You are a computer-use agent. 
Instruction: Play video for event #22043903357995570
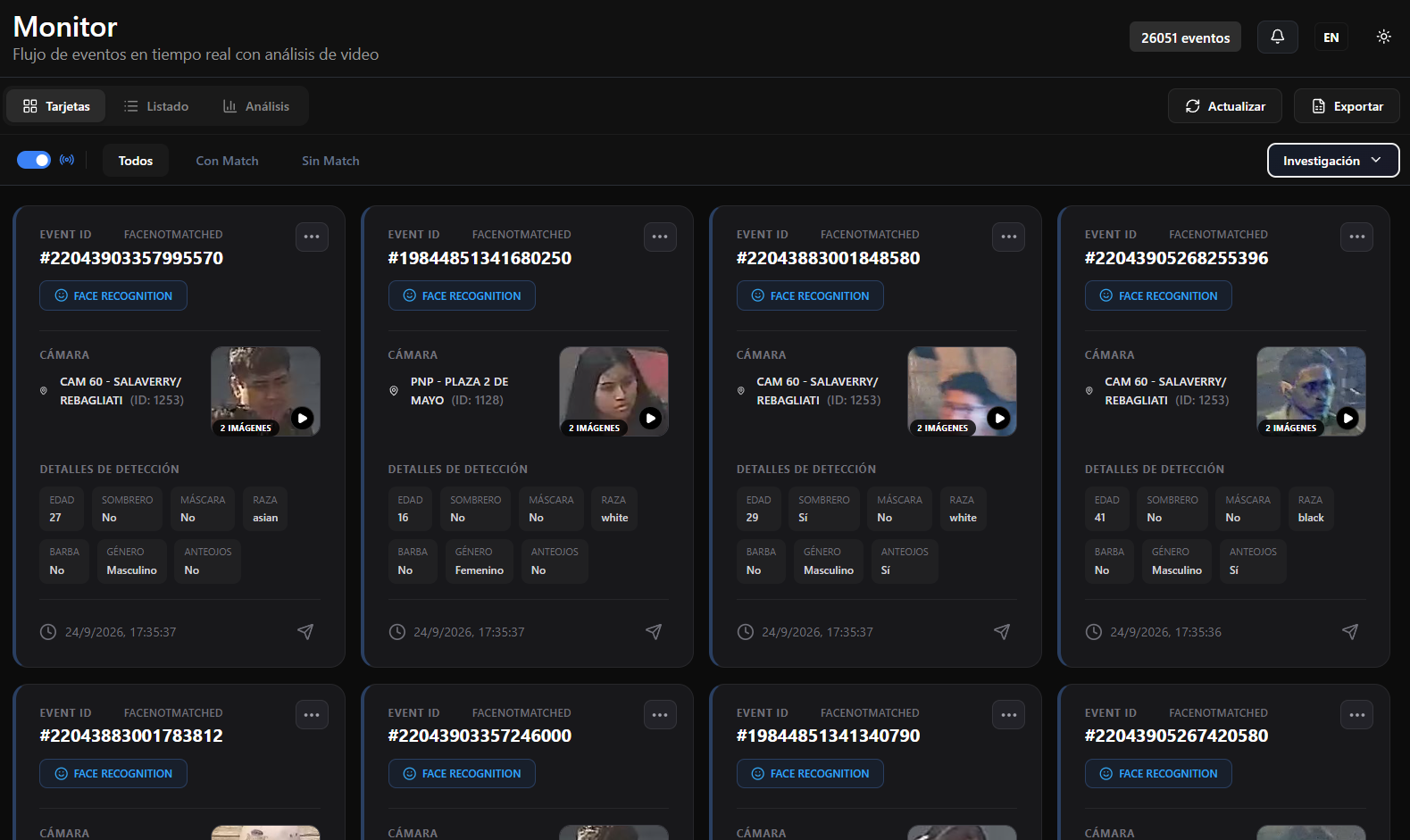[303, 418]
